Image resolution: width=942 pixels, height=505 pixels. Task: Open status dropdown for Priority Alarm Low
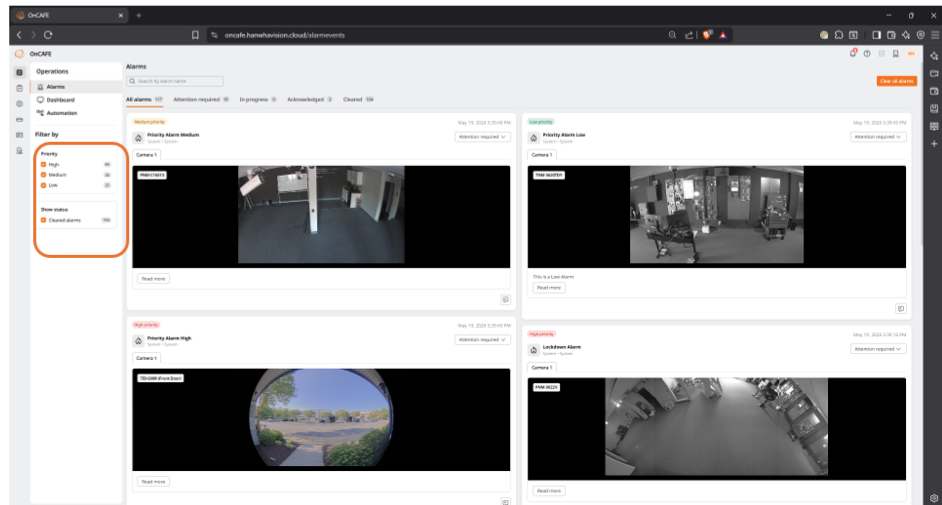point(878,137)
